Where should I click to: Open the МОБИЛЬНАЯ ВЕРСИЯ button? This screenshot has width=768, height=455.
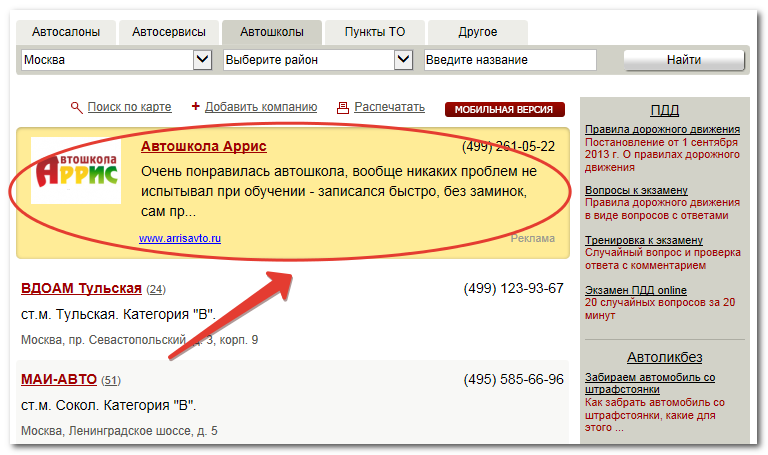point(504,110)
